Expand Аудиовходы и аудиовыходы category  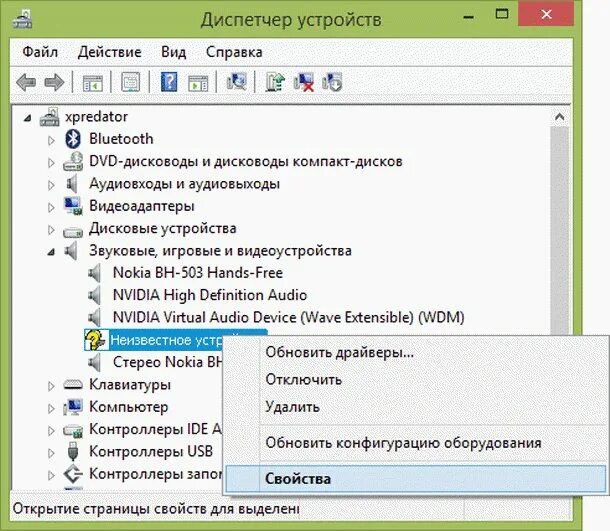(51, 185)
